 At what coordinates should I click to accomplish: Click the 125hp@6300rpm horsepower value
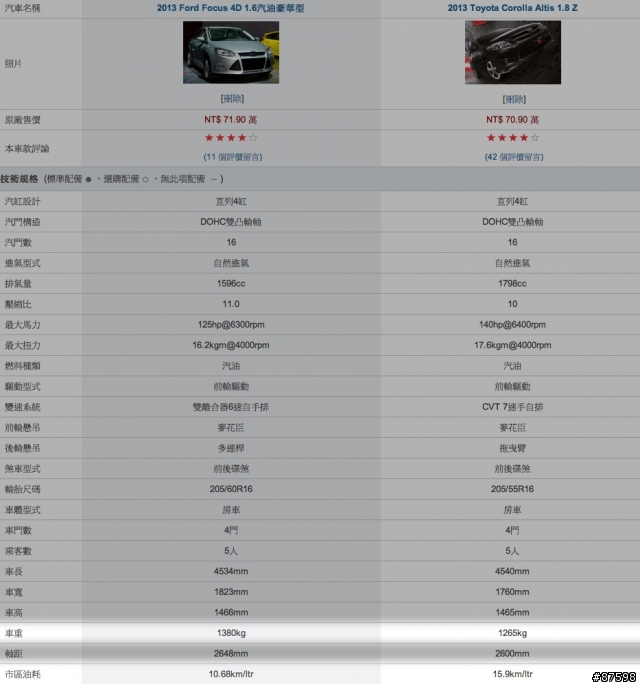231,325
